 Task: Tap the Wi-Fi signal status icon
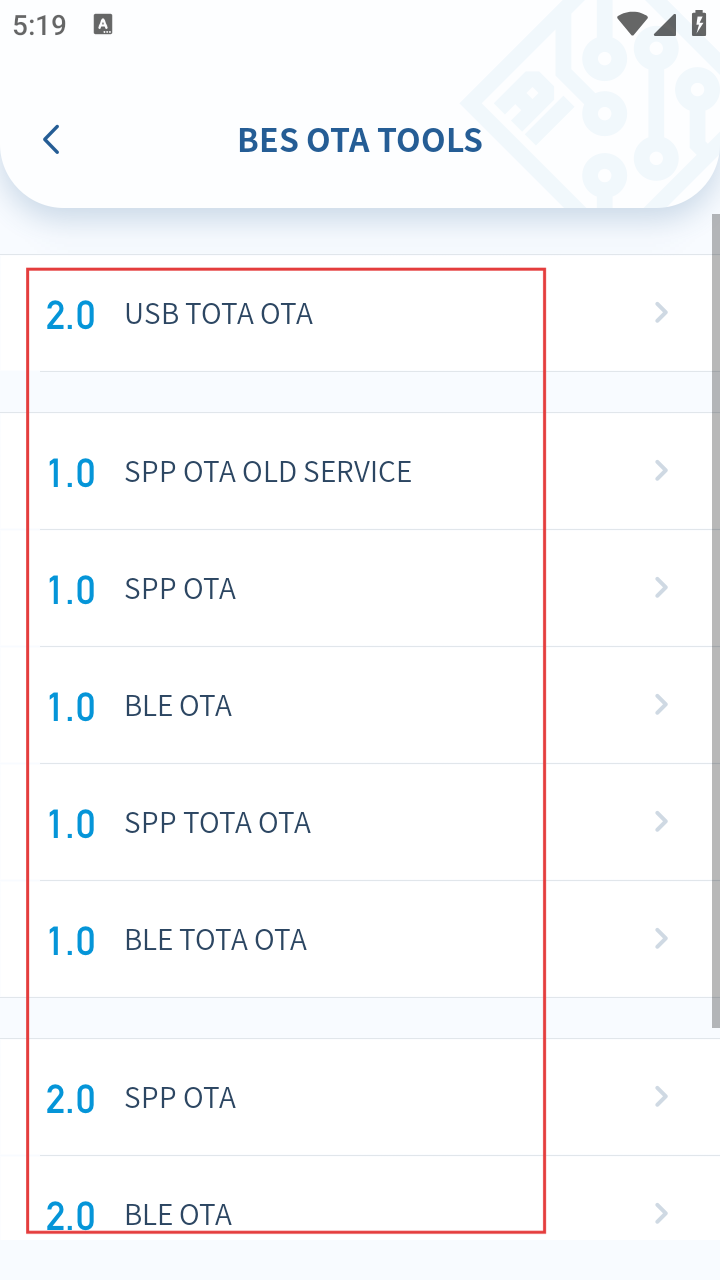click(631, 25)
